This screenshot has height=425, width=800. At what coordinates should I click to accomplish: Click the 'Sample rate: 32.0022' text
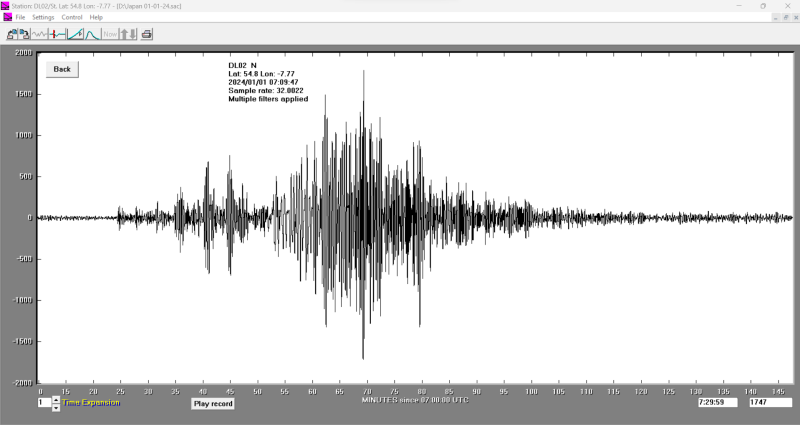click(266, 91)
